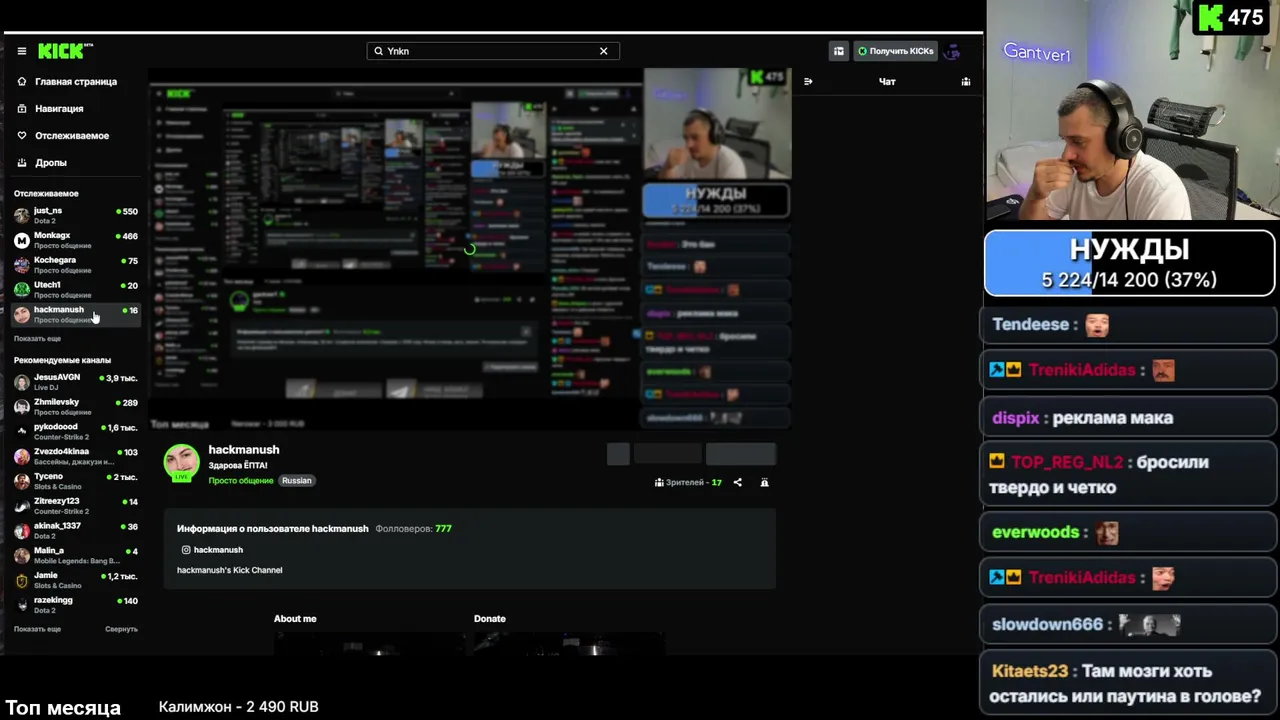Open hackmanush channel in sidebar
Image resolution: width=1280 pixels, height=720 pixels.
click(x=76, y=314)
